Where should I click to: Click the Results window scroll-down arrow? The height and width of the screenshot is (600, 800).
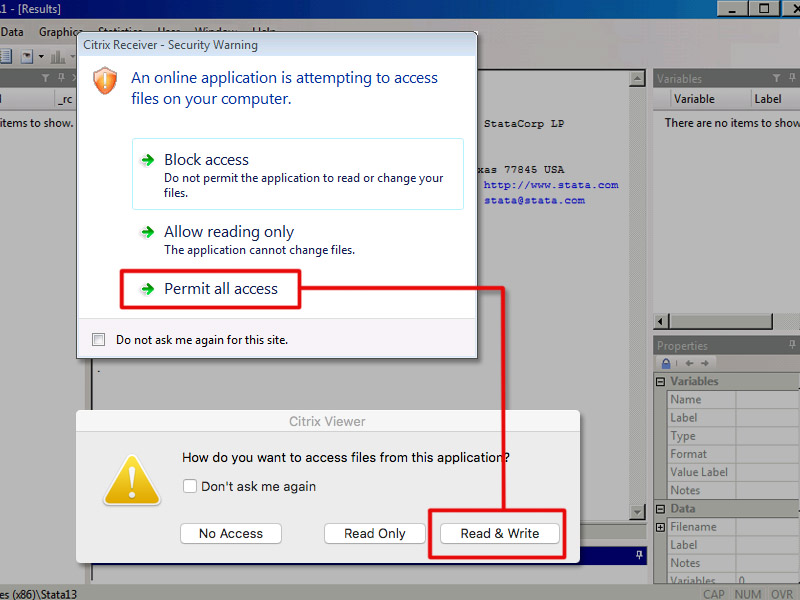coord(637,512)
